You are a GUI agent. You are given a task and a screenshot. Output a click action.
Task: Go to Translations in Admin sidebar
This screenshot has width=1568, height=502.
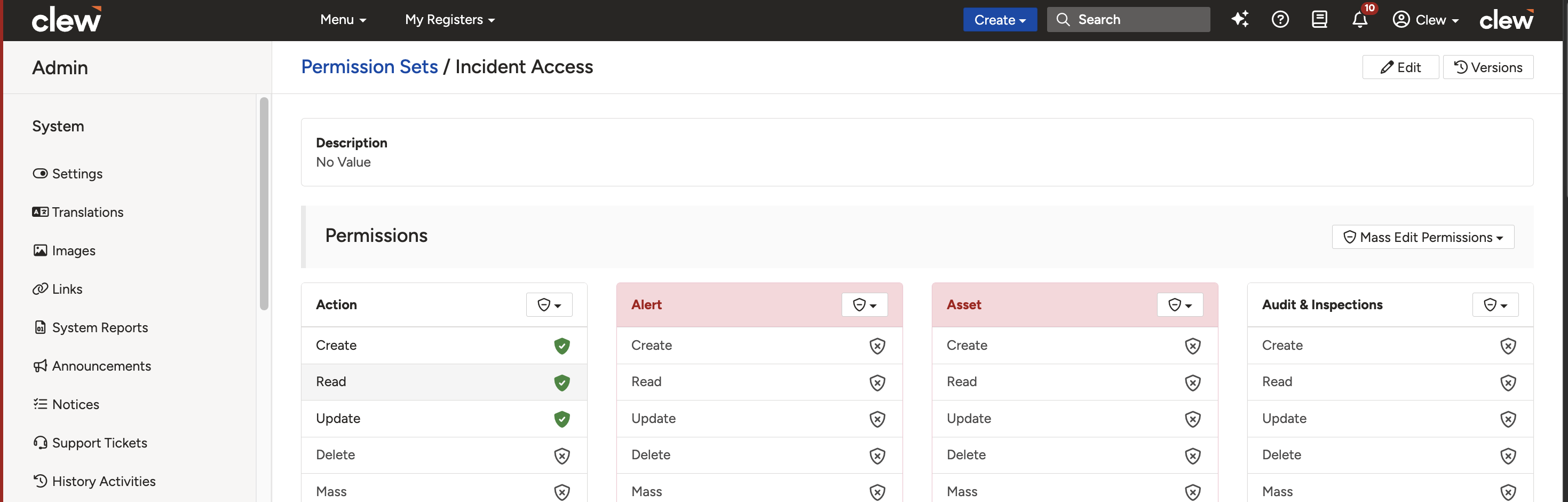78,212
